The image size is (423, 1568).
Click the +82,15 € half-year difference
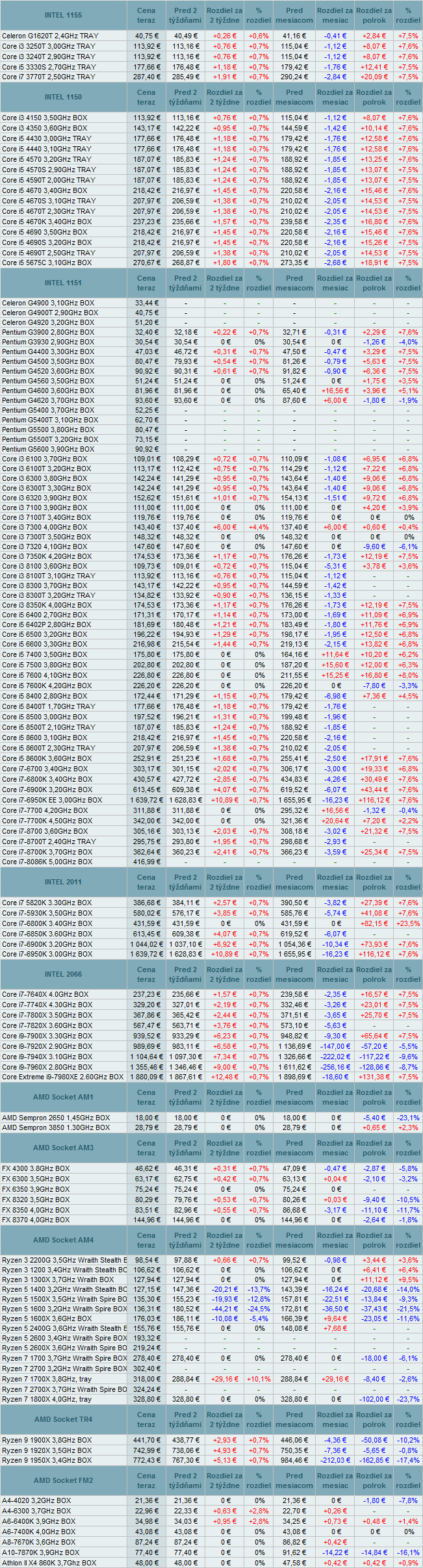(x=374, y=923)
